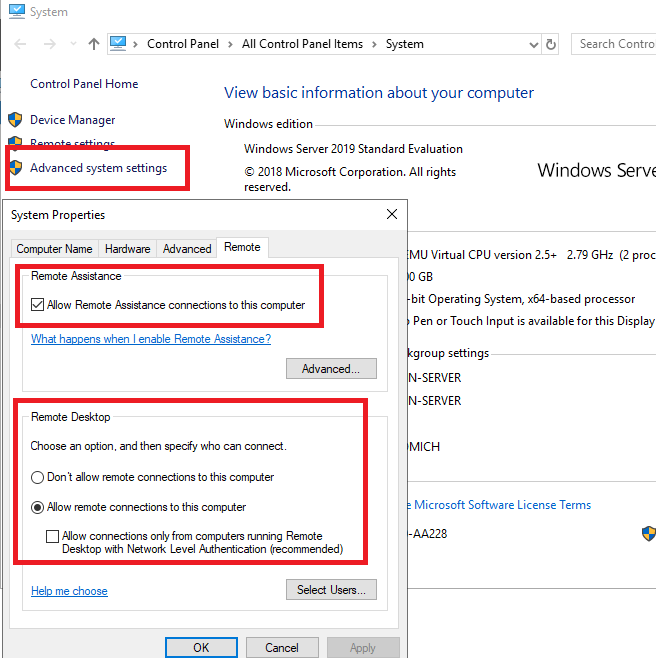Switch to the Hardware tab
Image resolution: width=656 pixels, height=658 pixels.
click(x=128, y=249)
